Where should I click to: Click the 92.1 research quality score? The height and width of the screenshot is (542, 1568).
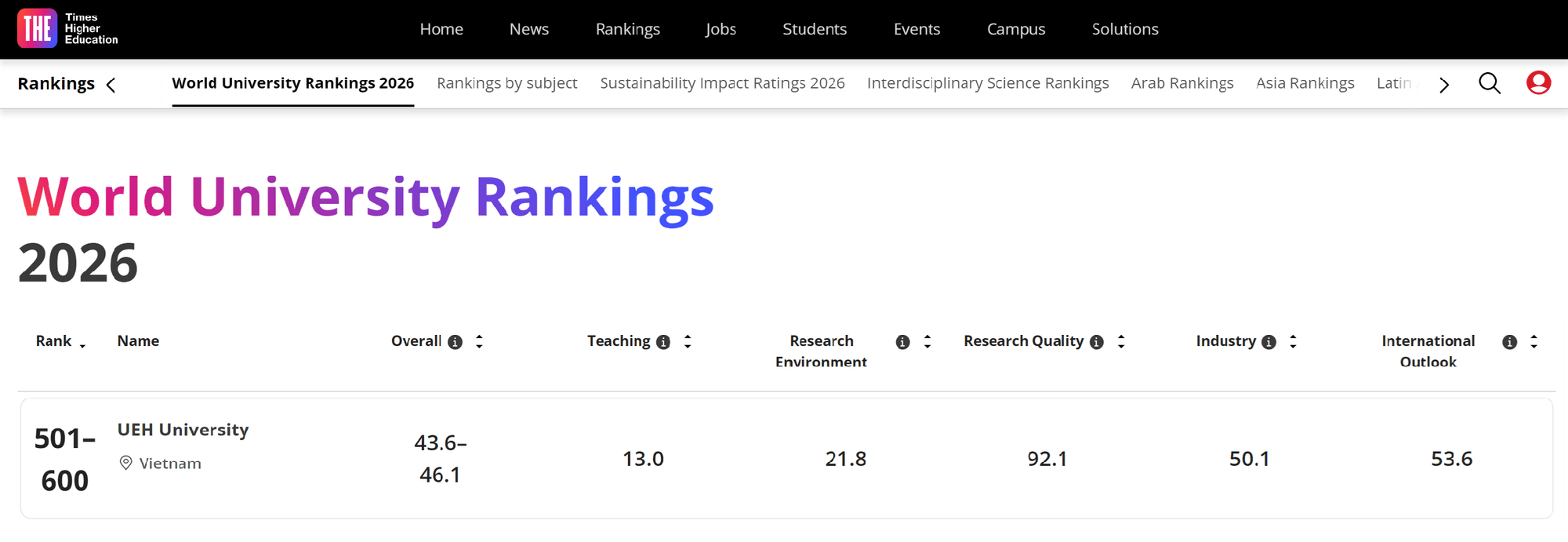pyautogui.click(x=1047, y=459)
